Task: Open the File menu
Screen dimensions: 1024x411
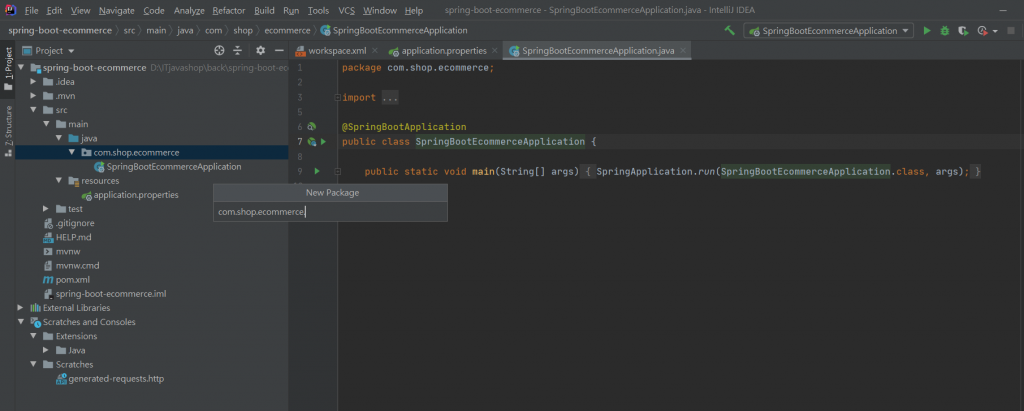Action: (x=31, y=10)
